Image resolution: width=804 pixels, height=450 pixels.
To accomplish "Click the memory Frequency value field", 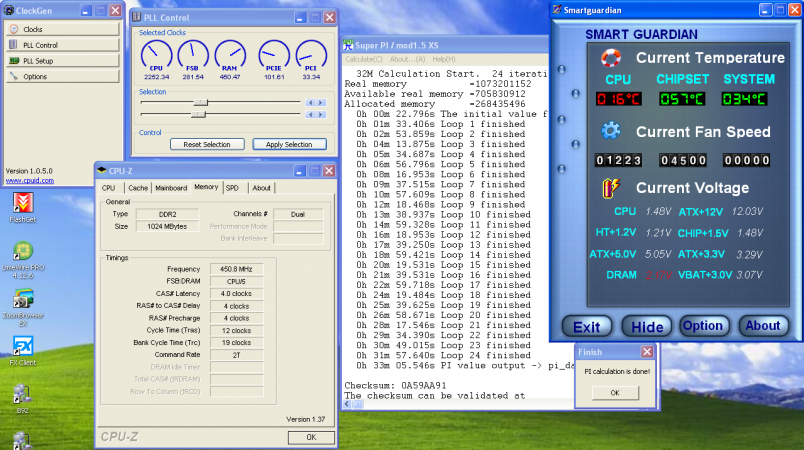I will (x=236, y=269).
